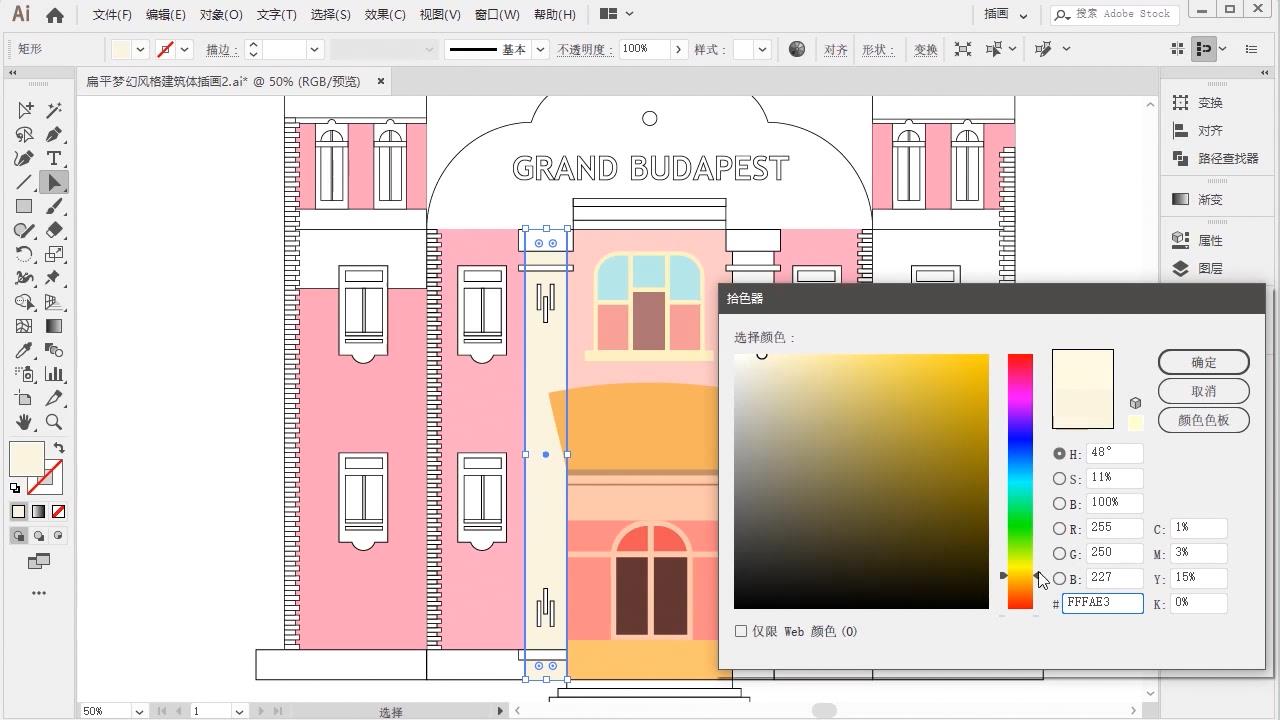
Task: Click the hue spectrum slider bar
Action: click(1020, 481)
